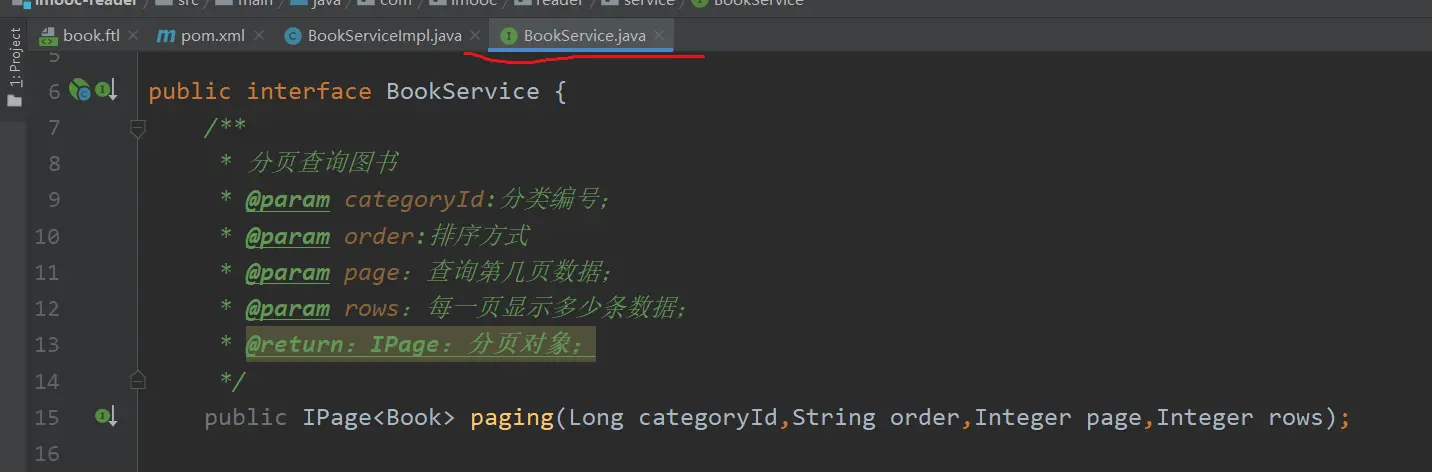Select the BookService.java tab
1432x472 pixels.
[x=584, y=36]
